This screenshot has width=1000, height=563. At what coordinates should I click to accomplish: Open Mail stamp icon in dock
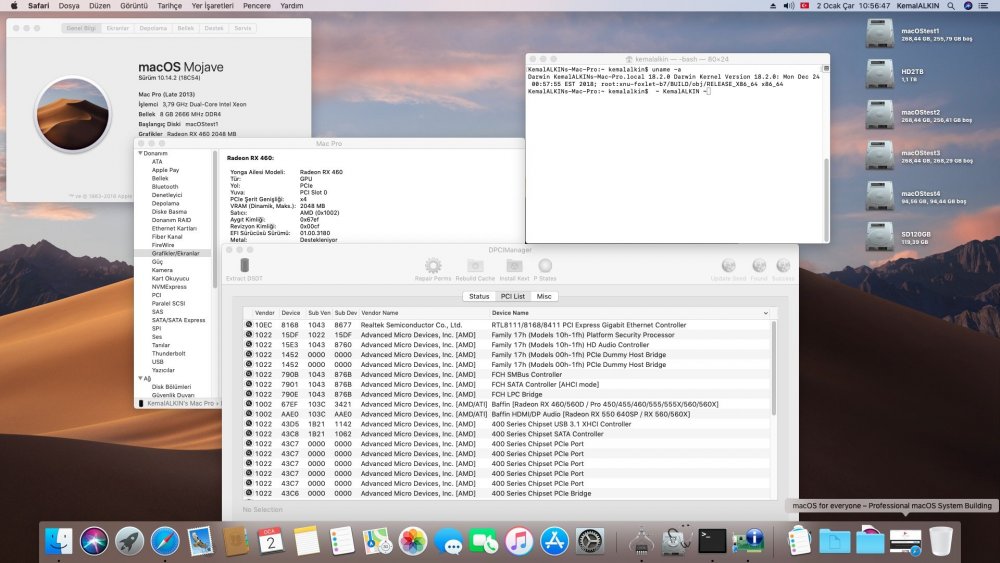pos(200,541)
